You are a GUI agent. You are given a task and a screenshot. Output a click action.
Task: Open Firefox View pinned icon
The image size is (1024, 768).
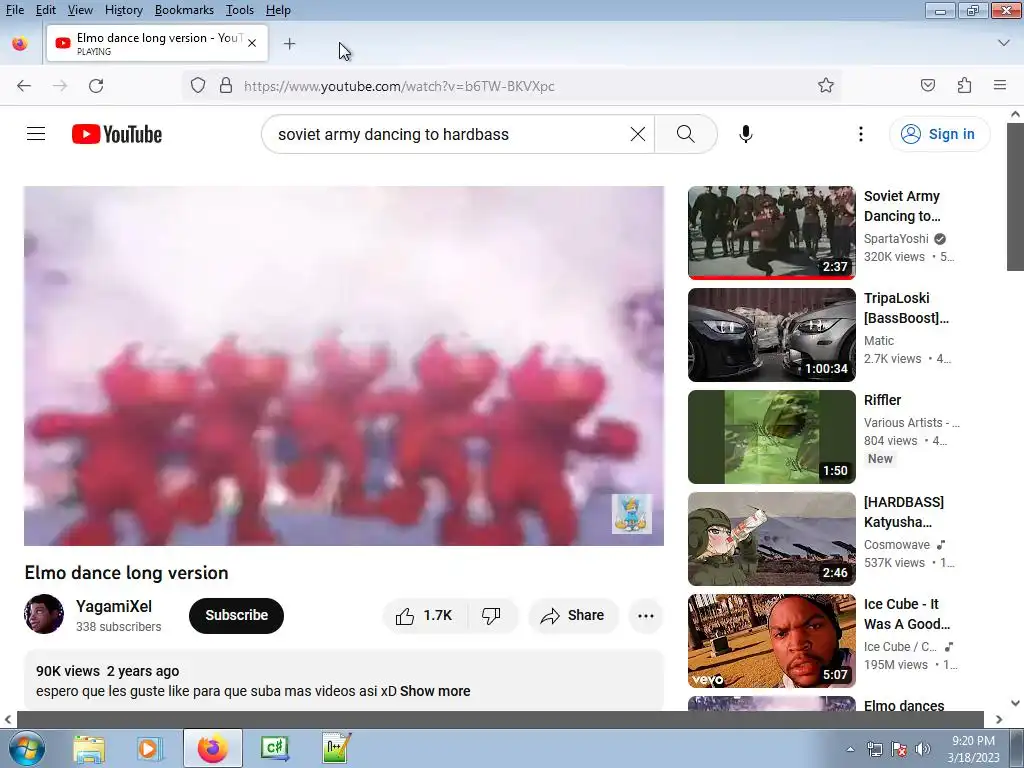coord(20,44)
